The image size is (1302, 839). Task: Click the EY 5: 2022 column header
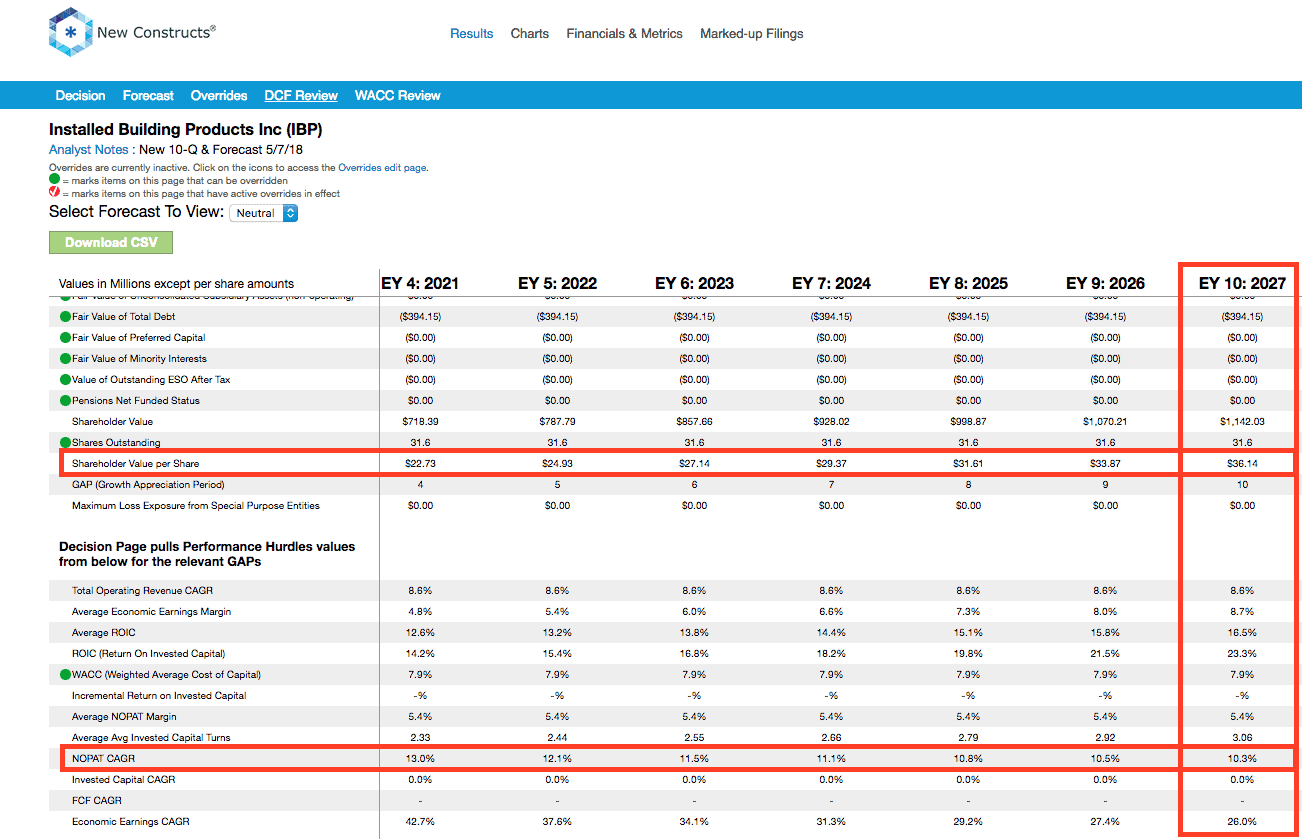(557, 283)
